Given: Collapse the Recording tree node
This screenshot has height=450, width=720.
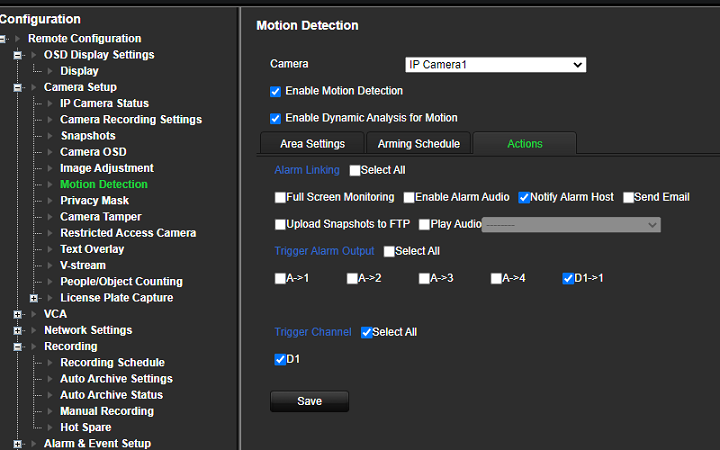Looking at the screenshot, I should tap(17, 347).
